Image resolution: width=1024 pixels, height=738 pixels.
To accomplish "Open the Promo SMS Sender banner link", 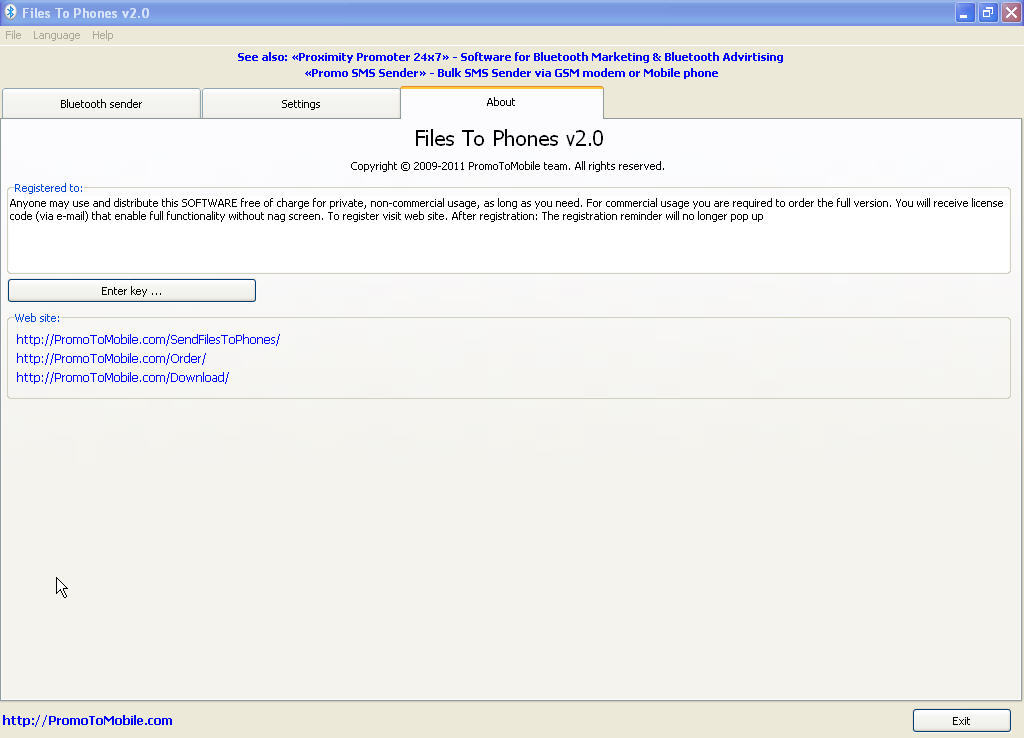I will (511, 73).
